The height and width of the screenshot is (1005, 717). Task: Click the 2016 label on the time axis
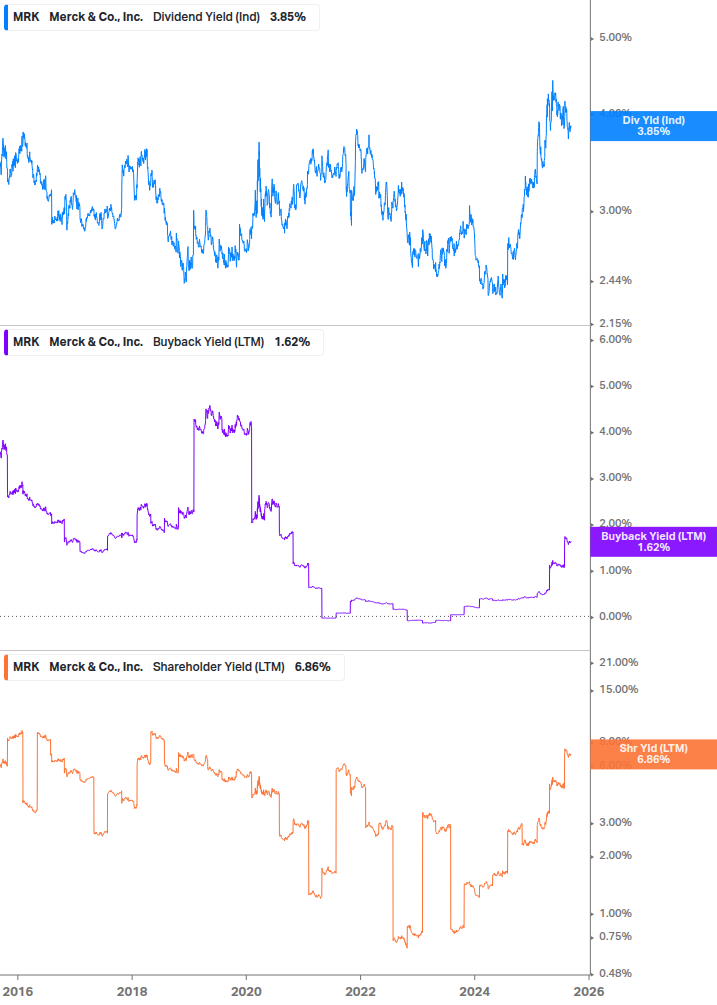(18, 992)
